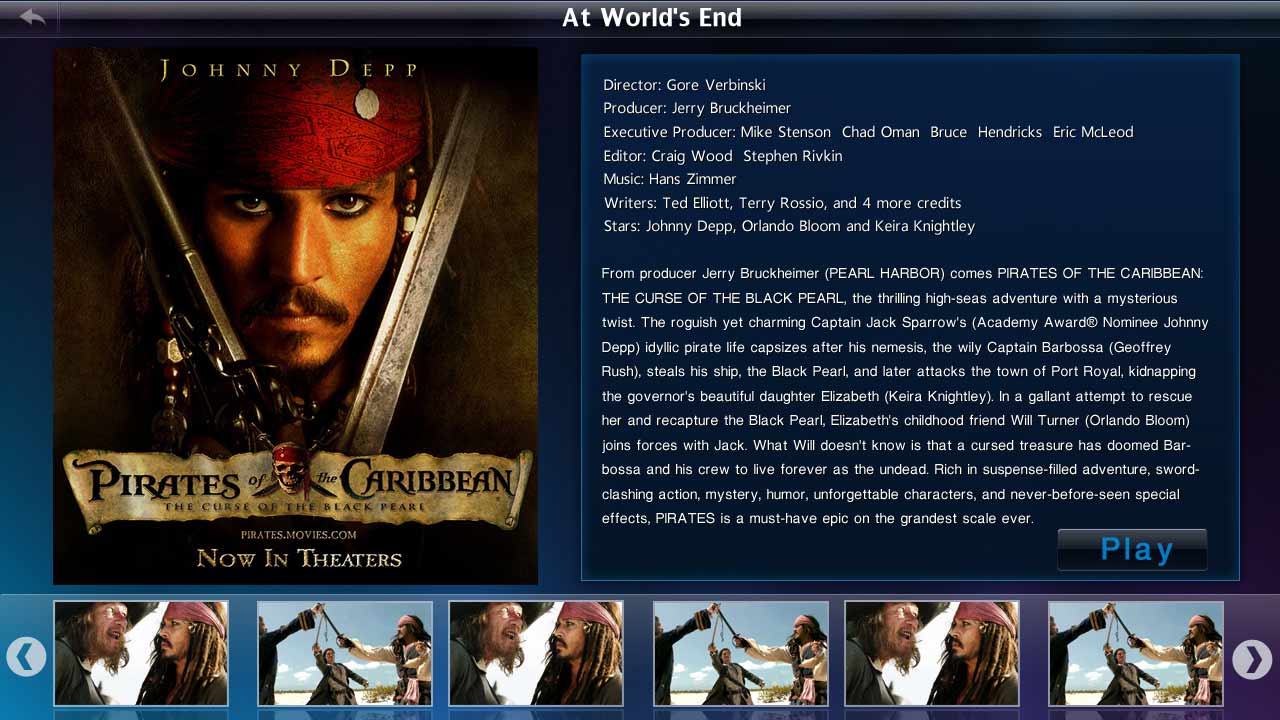Open the third thumbnail in the strip
The image size is (1280, 720).
coord(536,653)
